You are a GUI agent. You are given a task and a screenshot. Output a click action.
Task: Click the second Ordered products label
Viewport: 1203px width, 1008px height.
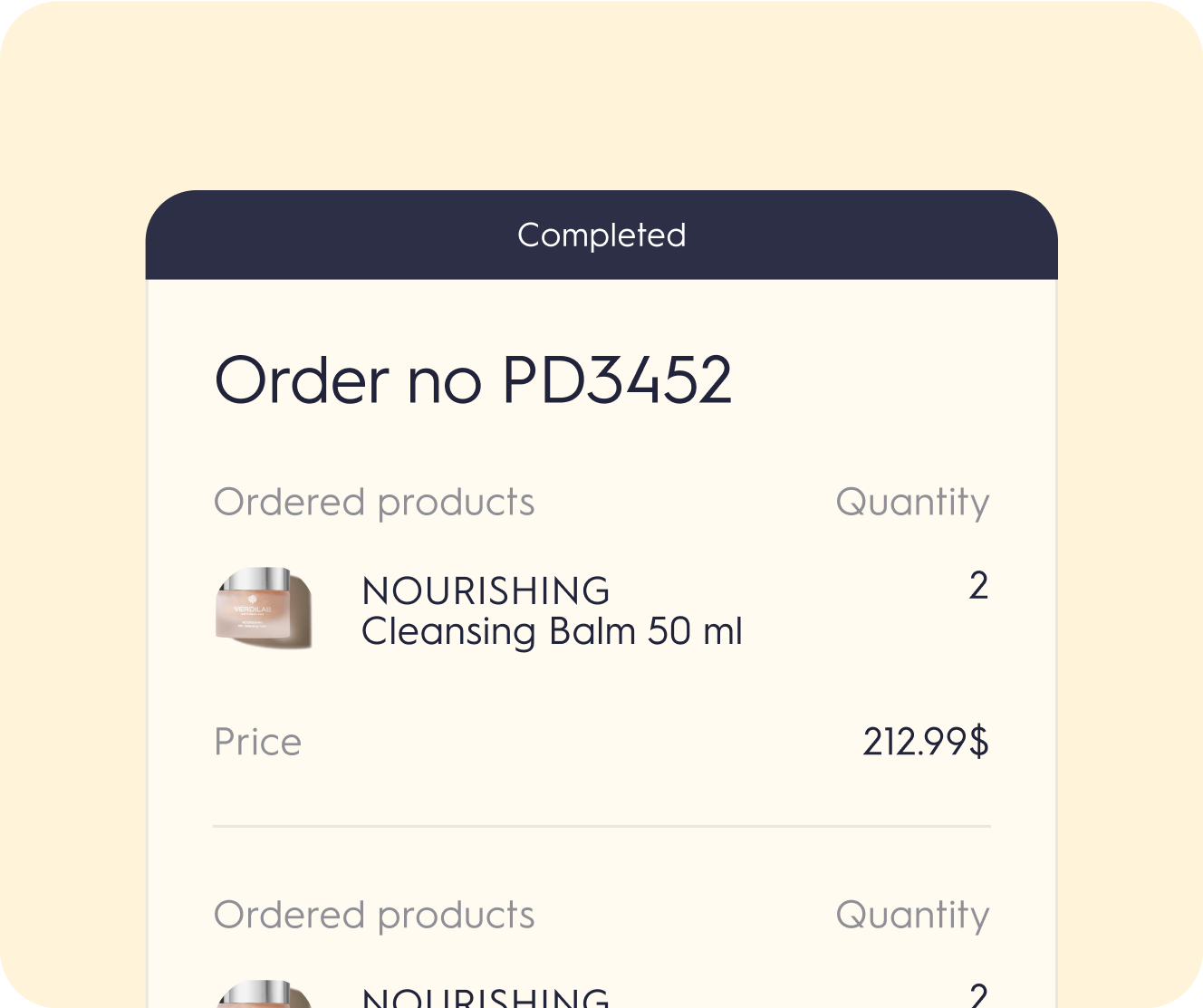[x=374, y=916]
